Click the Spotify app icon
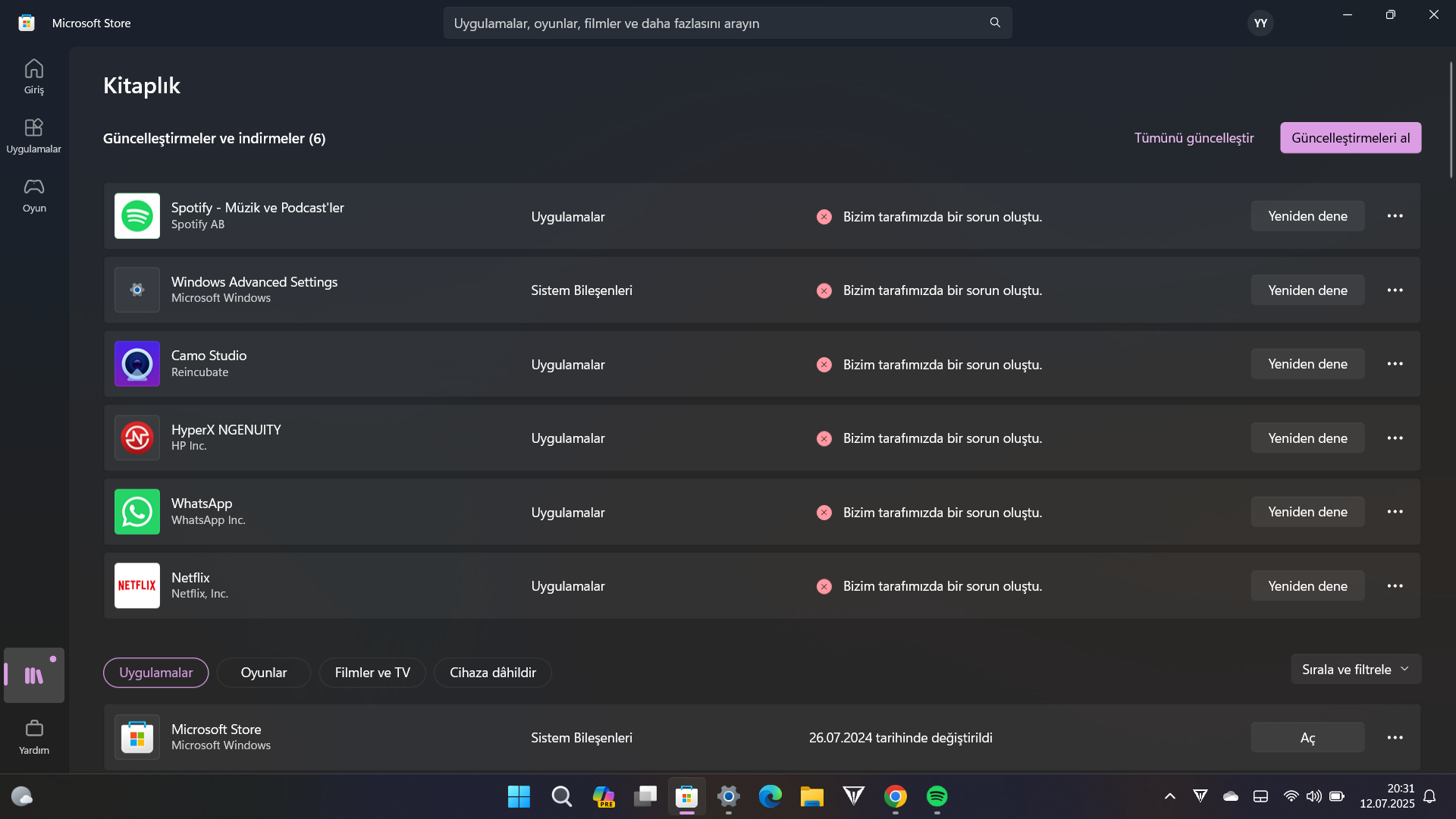 137,216
